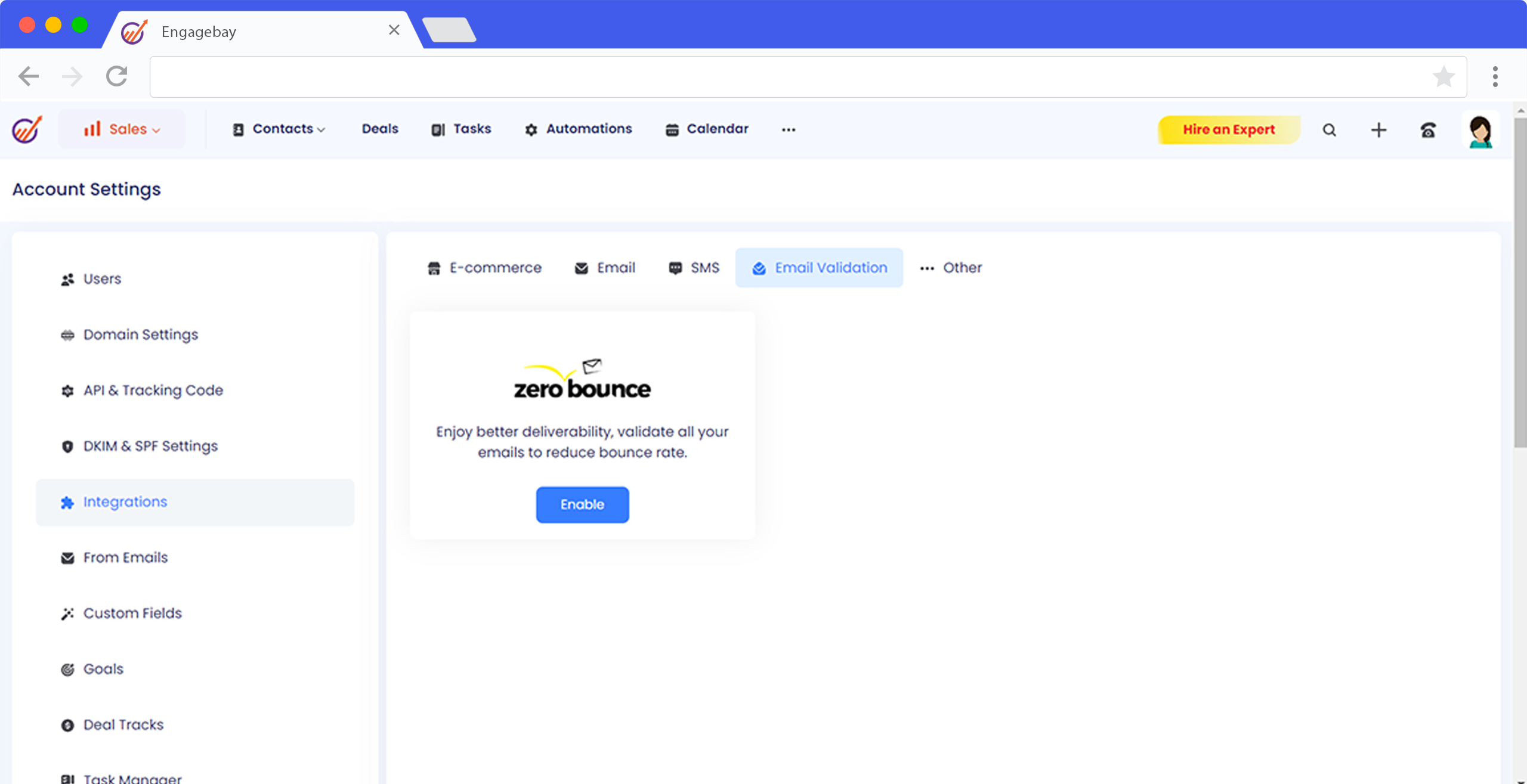Image resolution: width=1527 pixels, height=784 pixels.
Task: Enable the ZeroBounce integration
Action: pos(582,504)
